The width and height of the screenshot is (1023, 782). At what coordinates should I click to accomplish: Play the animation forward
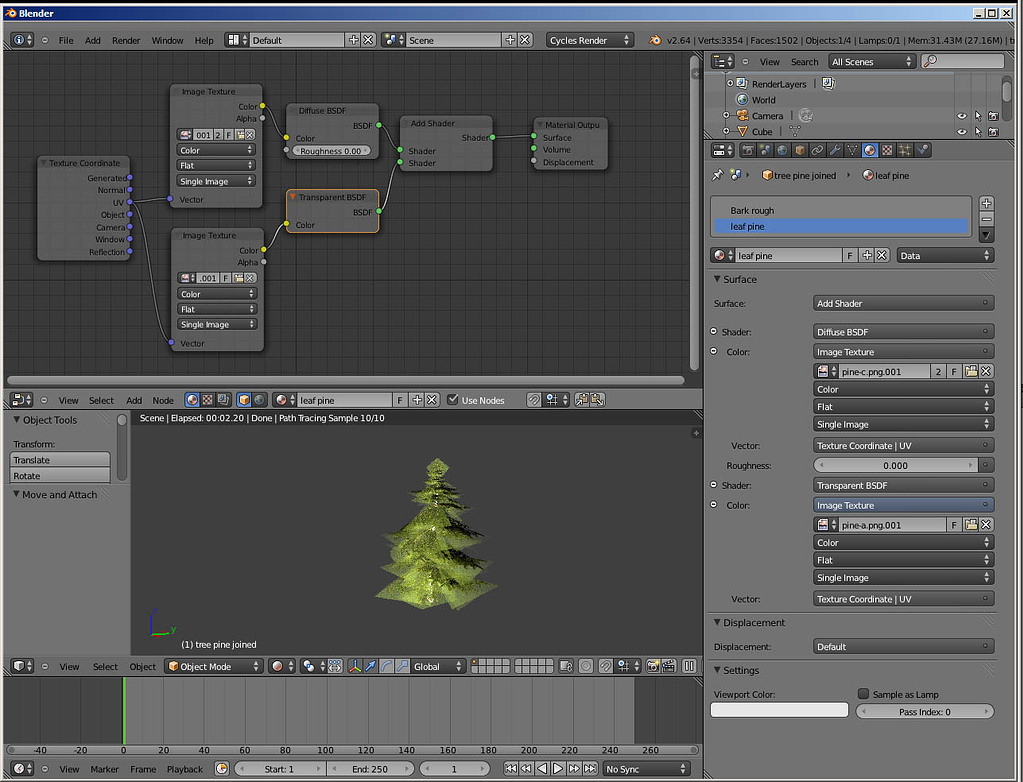(x=558, y=769)
